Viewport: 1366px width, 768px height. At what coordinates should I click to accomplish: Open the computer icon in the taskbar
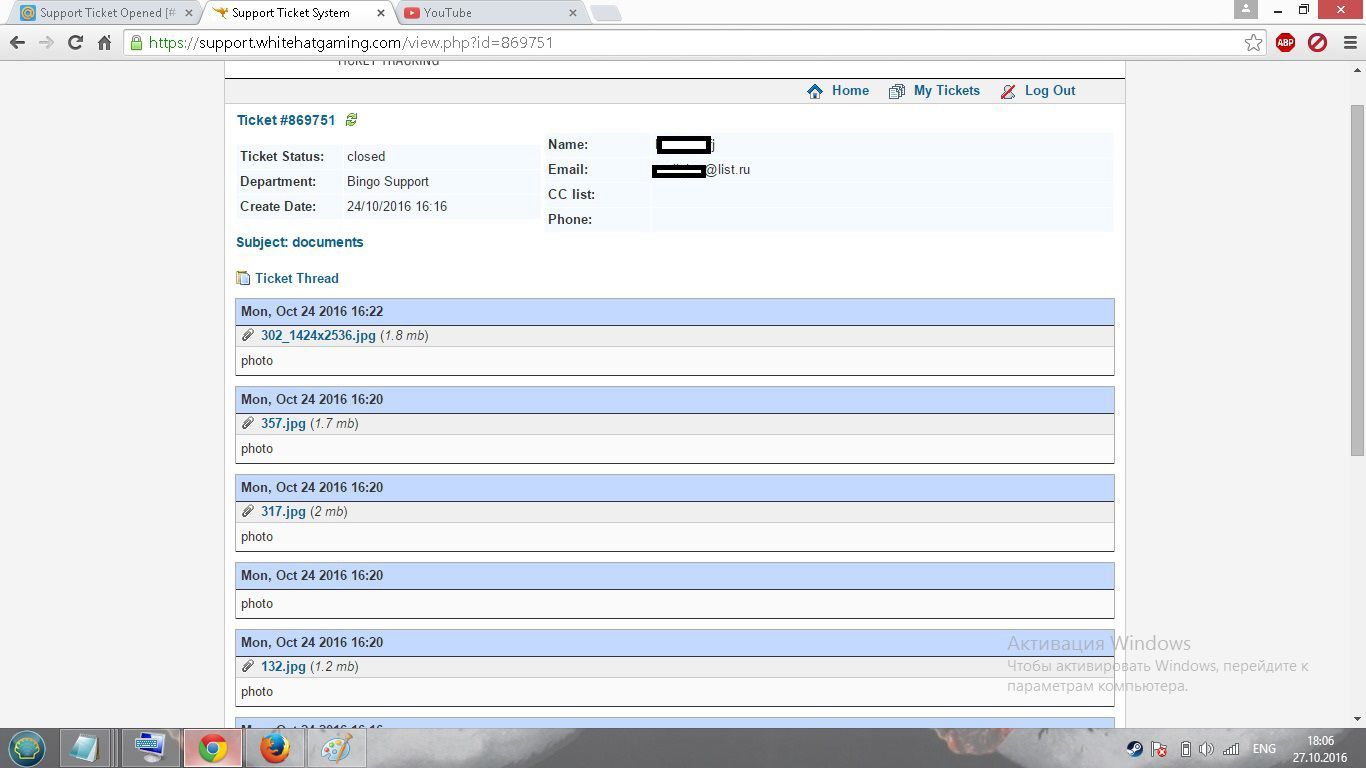click(x=150, y=748)
